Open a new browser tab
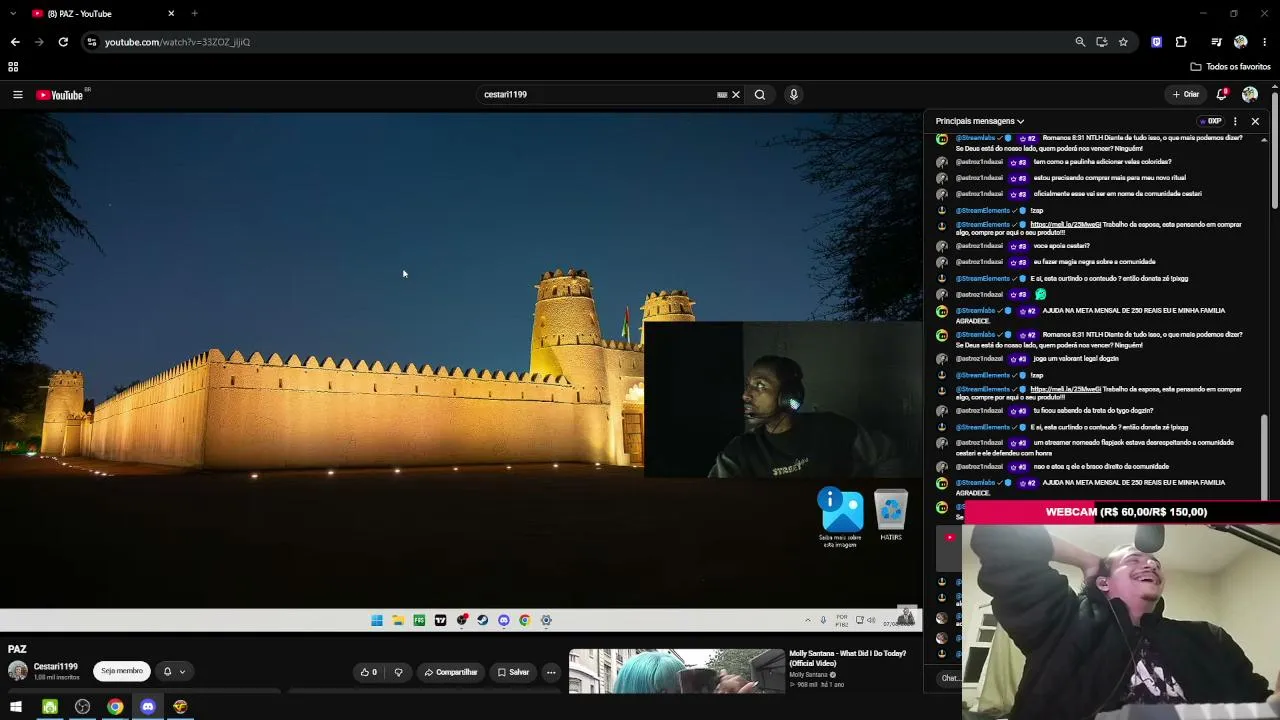This screenshot has width=1280, height=720. 194,14
